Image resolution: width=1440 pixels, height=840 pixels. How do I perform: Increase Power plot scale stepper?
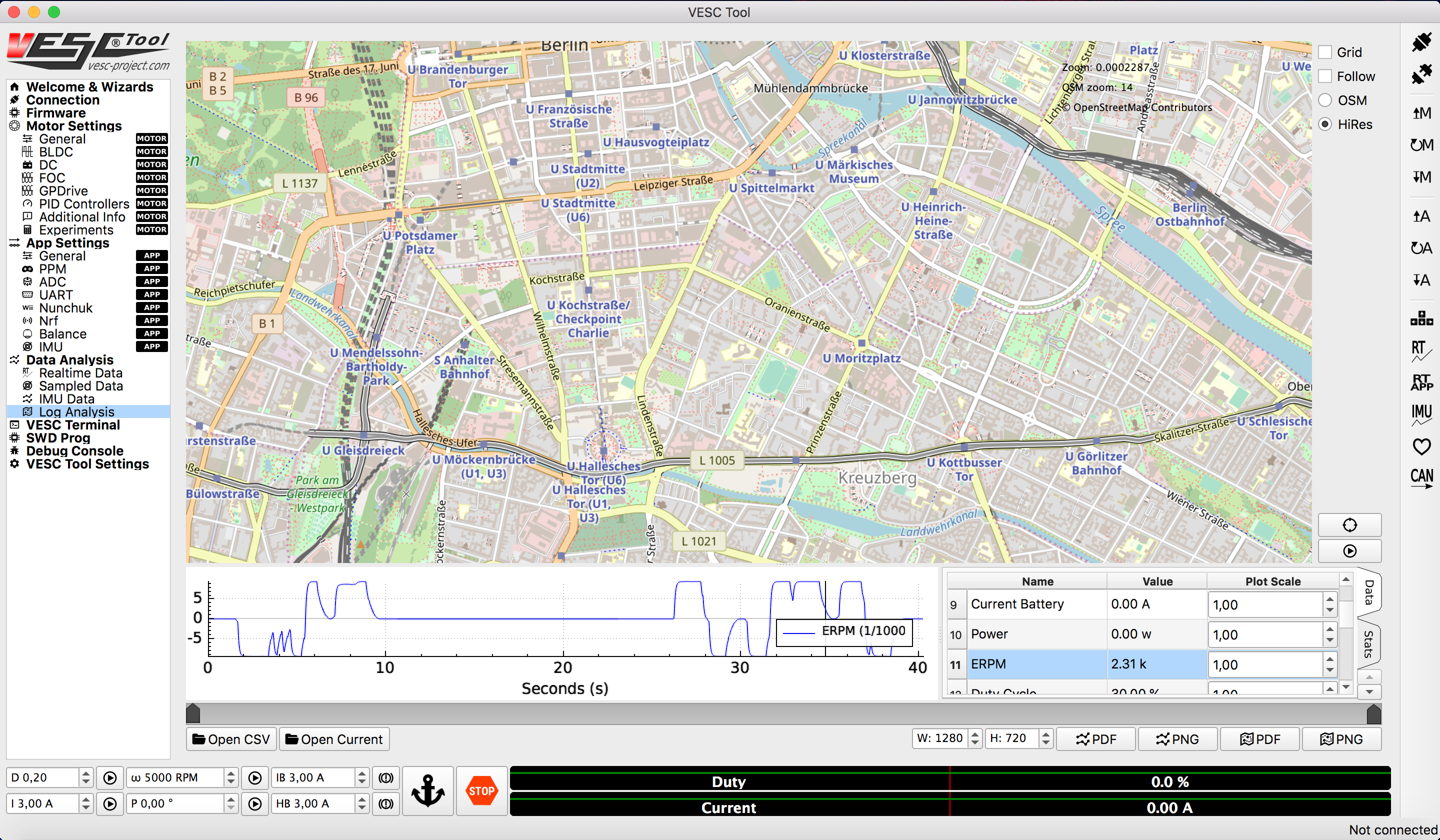coord(1330,629)
